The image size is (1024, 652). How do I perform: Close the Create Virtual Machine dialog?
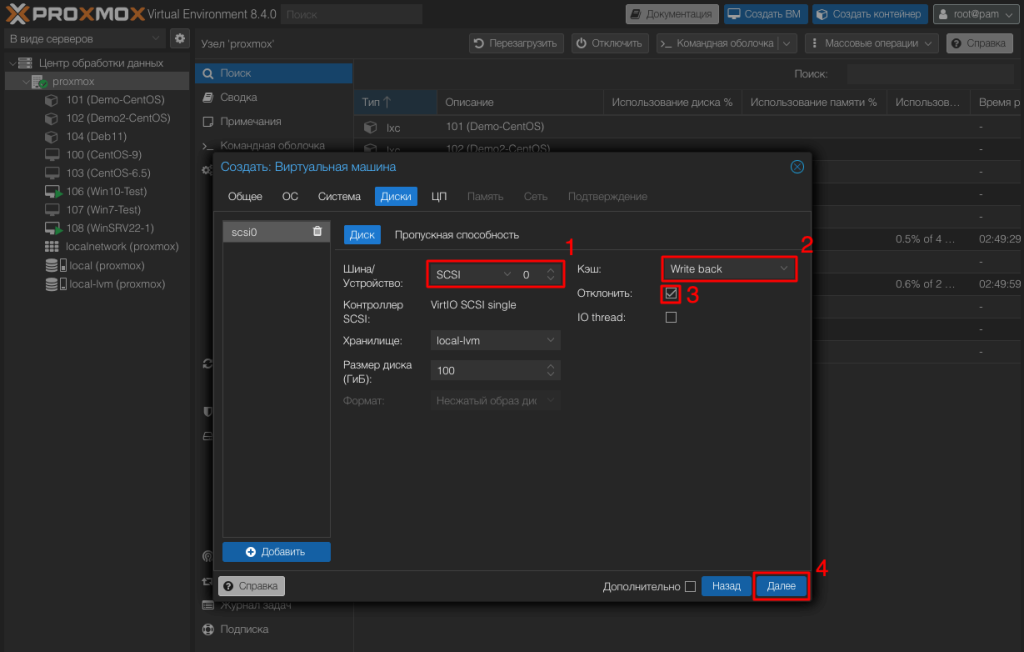pyautogui.click(x=797, y=167)
